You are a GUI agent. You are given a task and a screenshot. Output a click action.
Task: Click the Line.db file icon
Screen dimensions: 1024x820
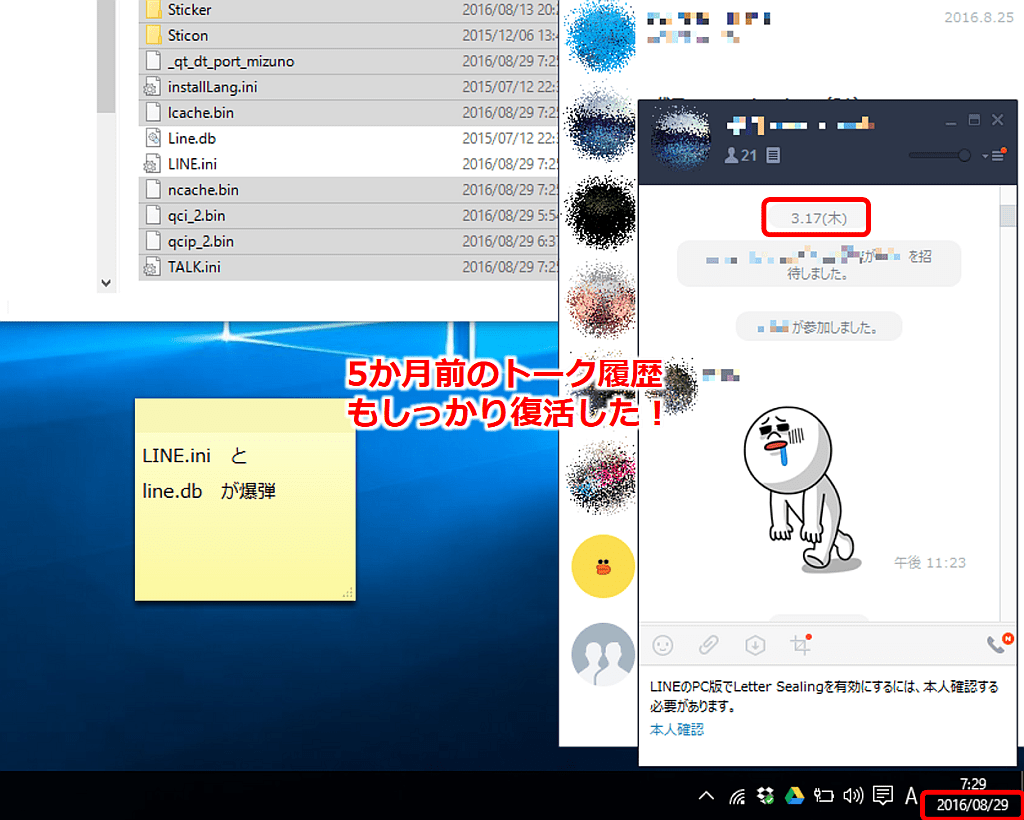[x=153, y=138]
